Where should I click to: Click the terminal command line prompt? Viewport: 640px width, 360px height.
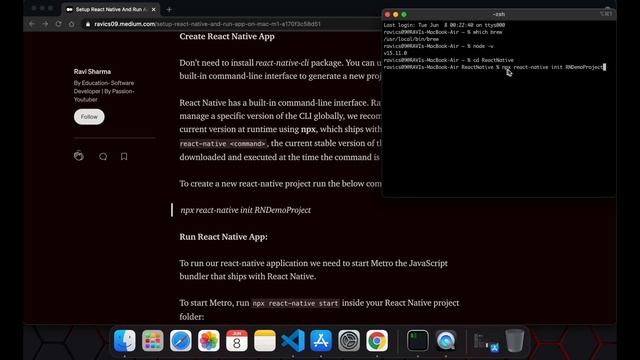tap(494, 67)
